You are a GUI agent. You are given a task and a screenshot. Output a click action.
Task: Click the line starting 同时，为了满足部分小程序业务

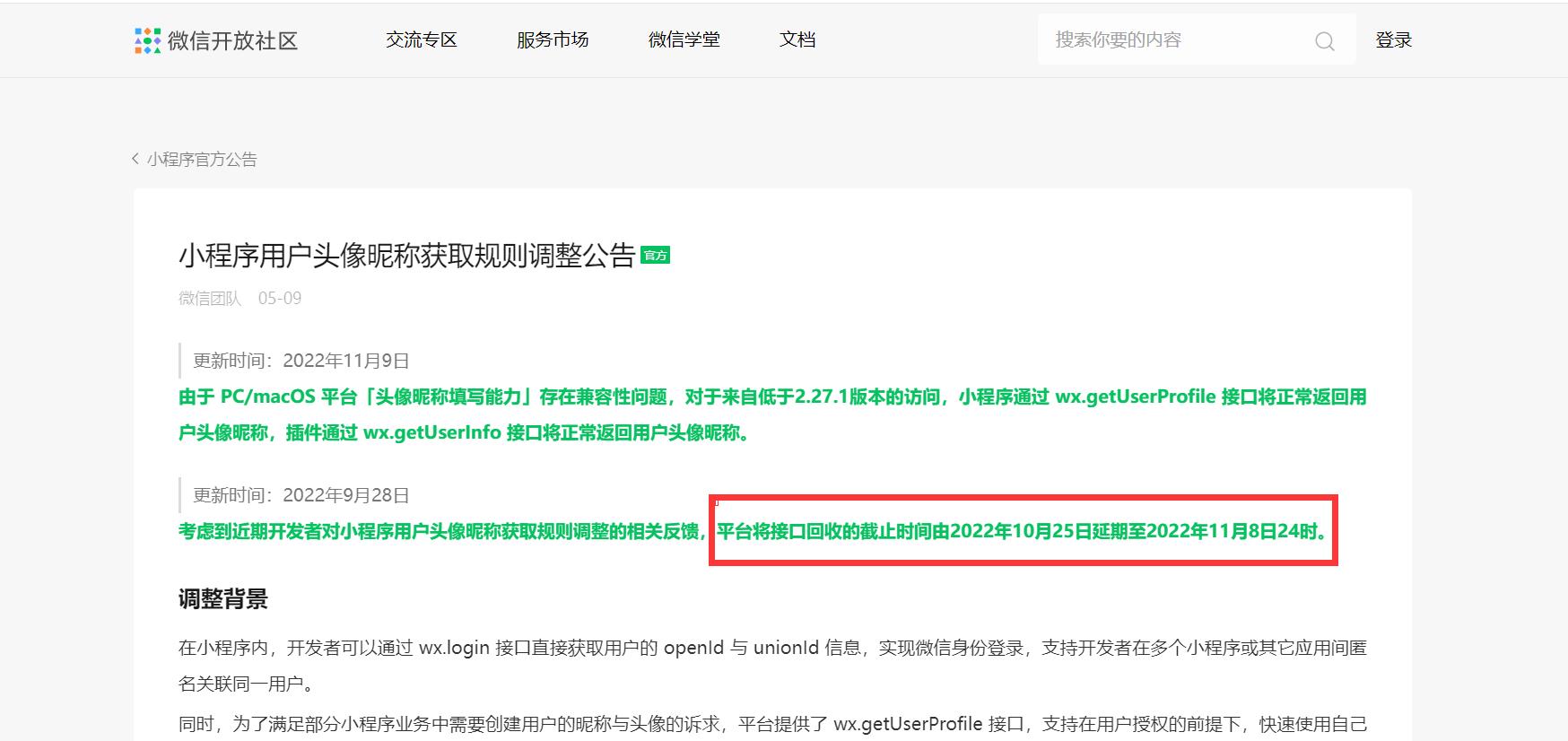(x=772, y=724)
